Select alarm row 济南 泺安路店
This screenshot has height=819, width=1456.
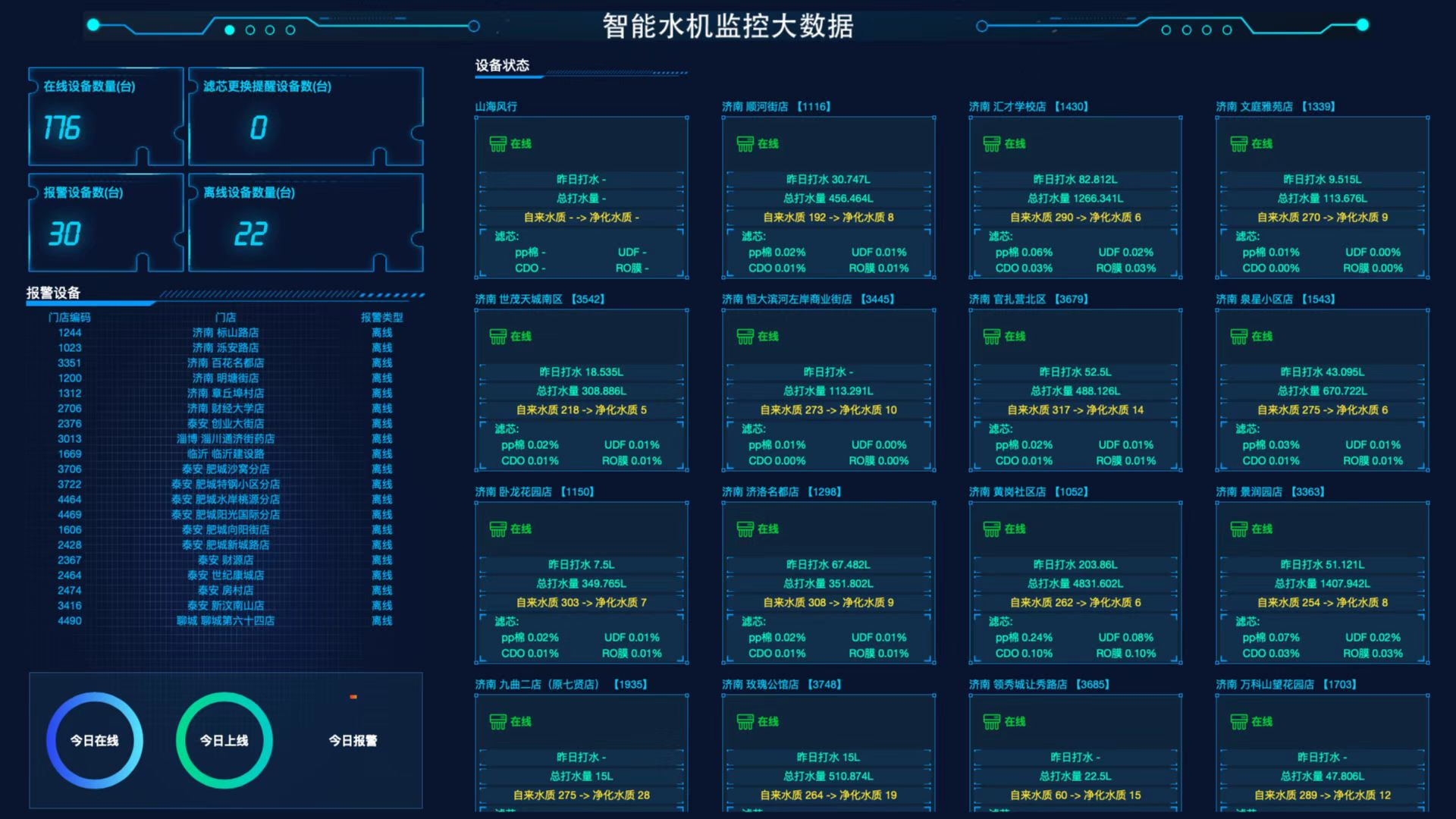pyautogui.click(x=225, y=347)
